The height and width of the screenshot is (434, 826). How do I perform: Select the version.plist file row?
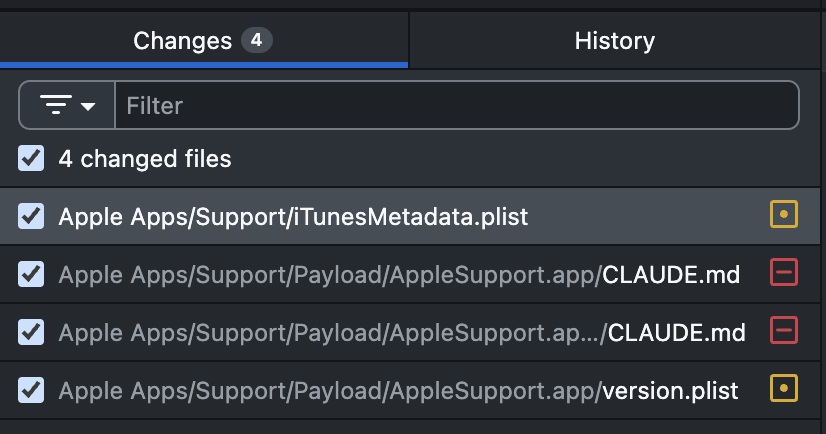pyautogui.click(x=410, y=390)
